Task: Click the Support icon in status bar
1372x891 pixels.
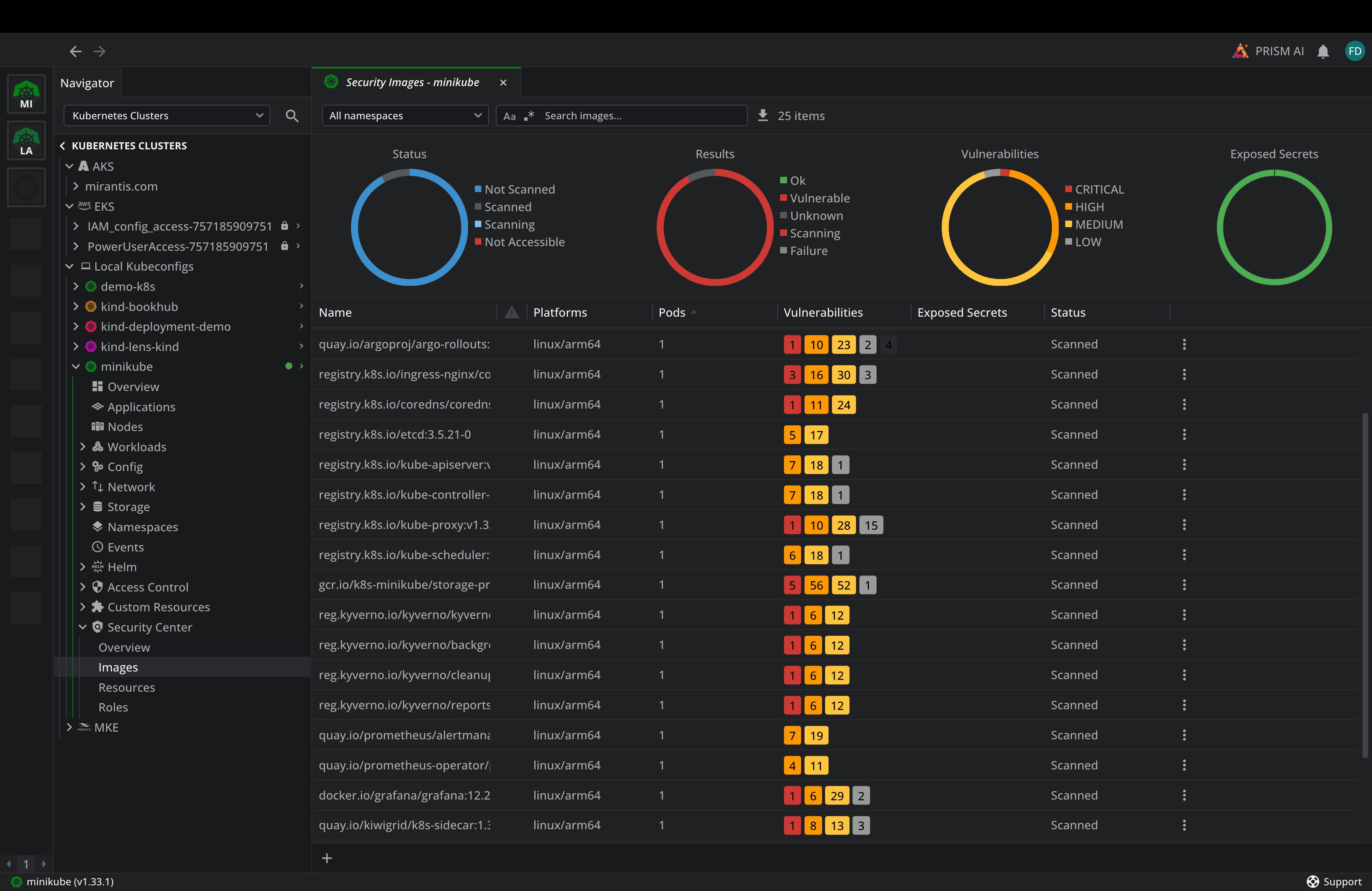Action: (1313, 881)
